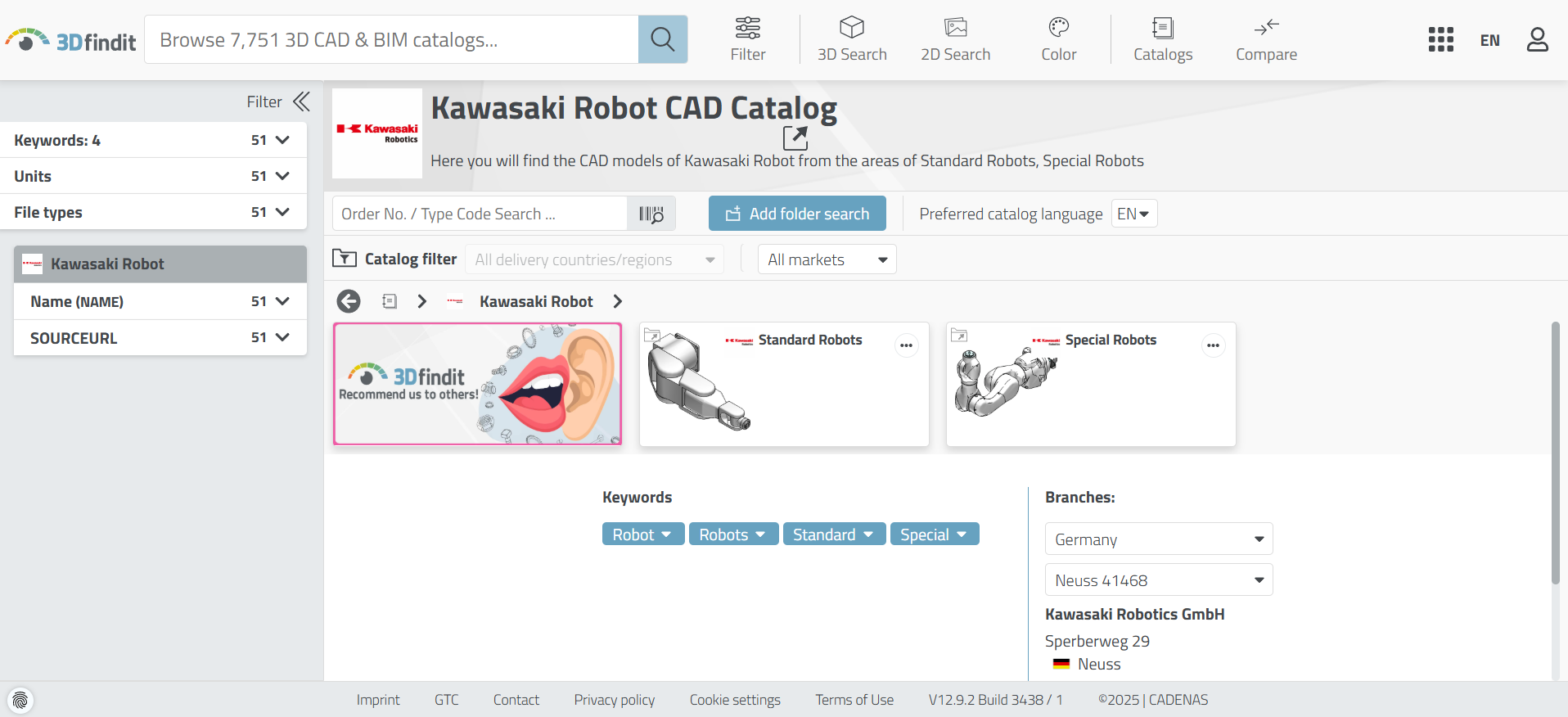Image resolution: width=1568 pixels, height=717 pixels.
Task: Focus the Browse catalogs search box
Action: pos(391,39)
